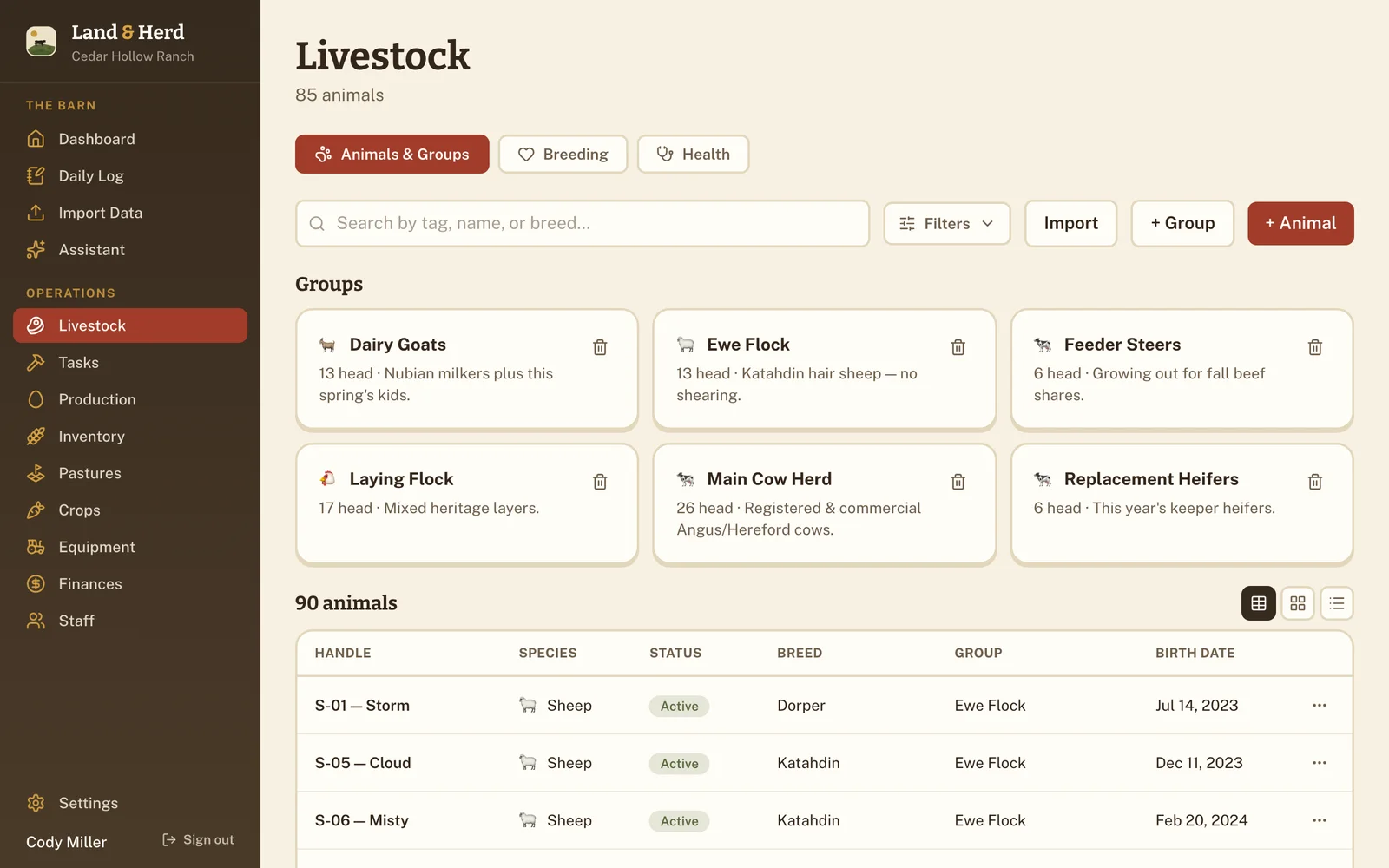The height and width of the screenshot is (868, 1389).
Task: Switch to list view layout
Action: [1337, 603]
